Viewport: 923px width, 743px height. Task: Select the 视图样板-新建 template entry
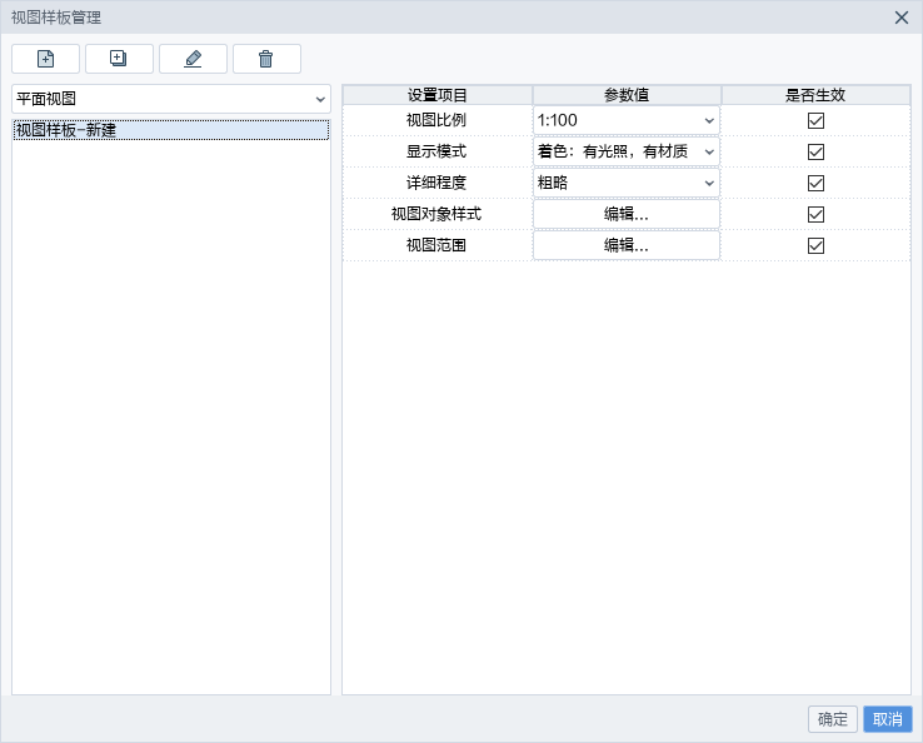[x=171, y=130]
